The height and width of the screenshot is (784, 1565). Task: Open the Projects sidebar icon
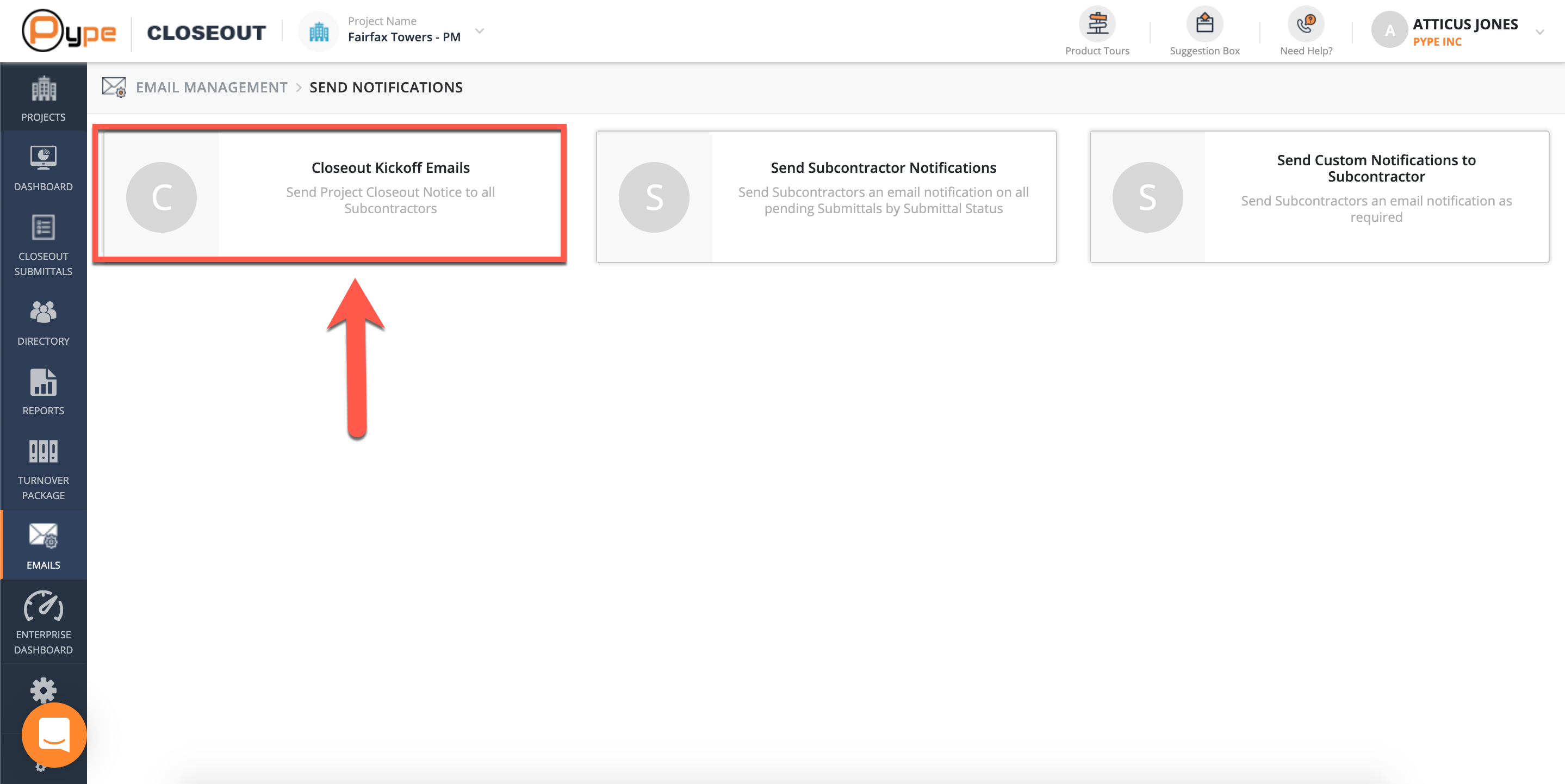[x=43, y=90]
